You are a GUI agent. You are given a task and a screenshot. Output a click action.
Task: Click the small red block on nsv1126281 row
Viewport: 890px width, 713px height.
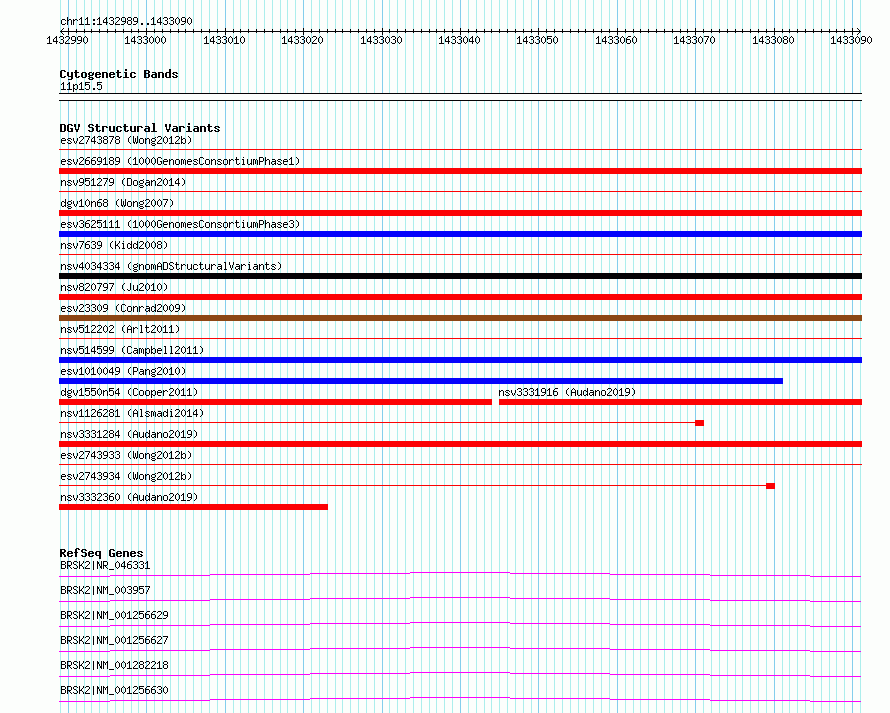pos(699,423)
